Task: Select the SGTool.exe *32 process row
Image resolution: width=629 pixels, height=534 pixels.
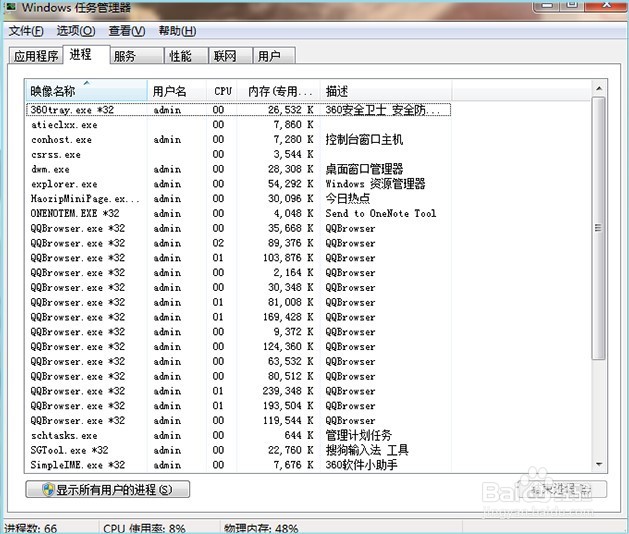Action: coord(238,450)
